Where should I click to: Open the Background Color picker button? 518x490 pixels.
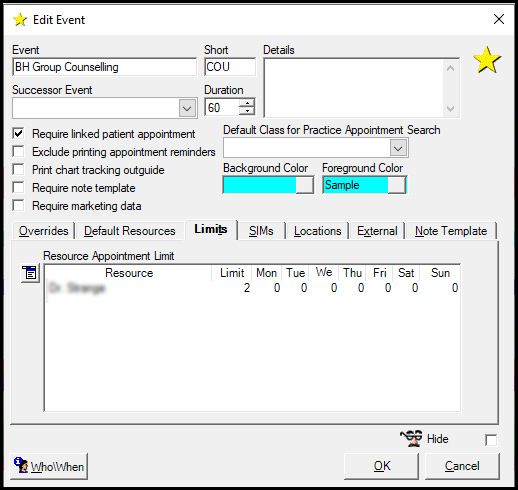pos(304,185)
